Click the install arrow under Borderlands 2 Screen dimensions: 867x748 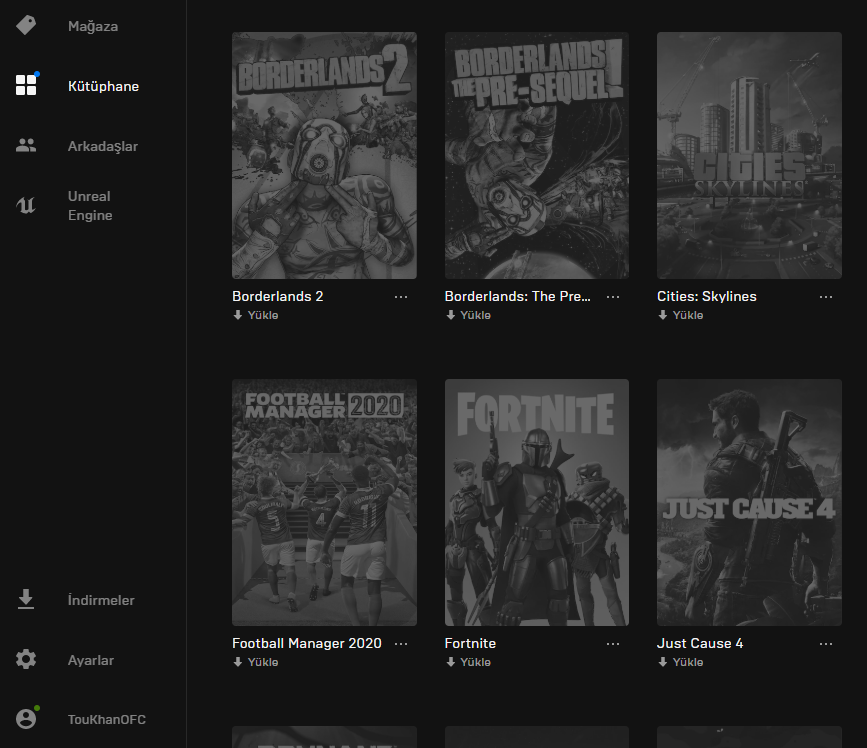click(238, 315)
